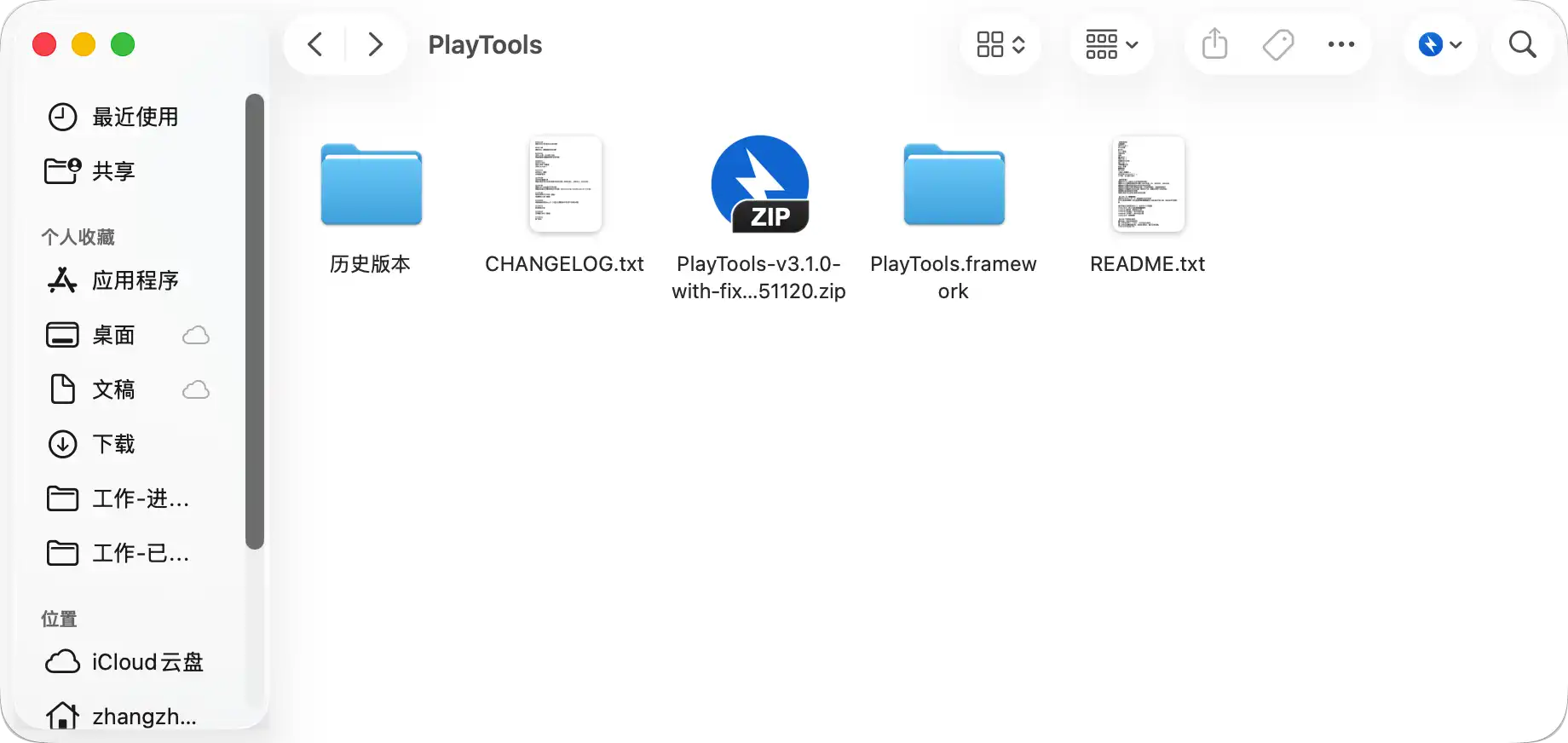Open 桌面 in the sidebar
The image size is (1568, 743).
(x=113, y=335)
